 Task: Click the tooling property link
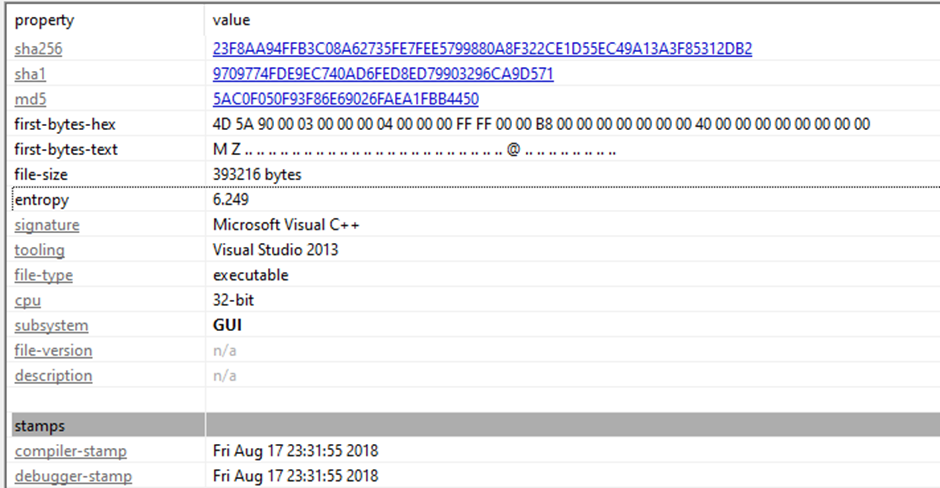[x=39, y=250]
